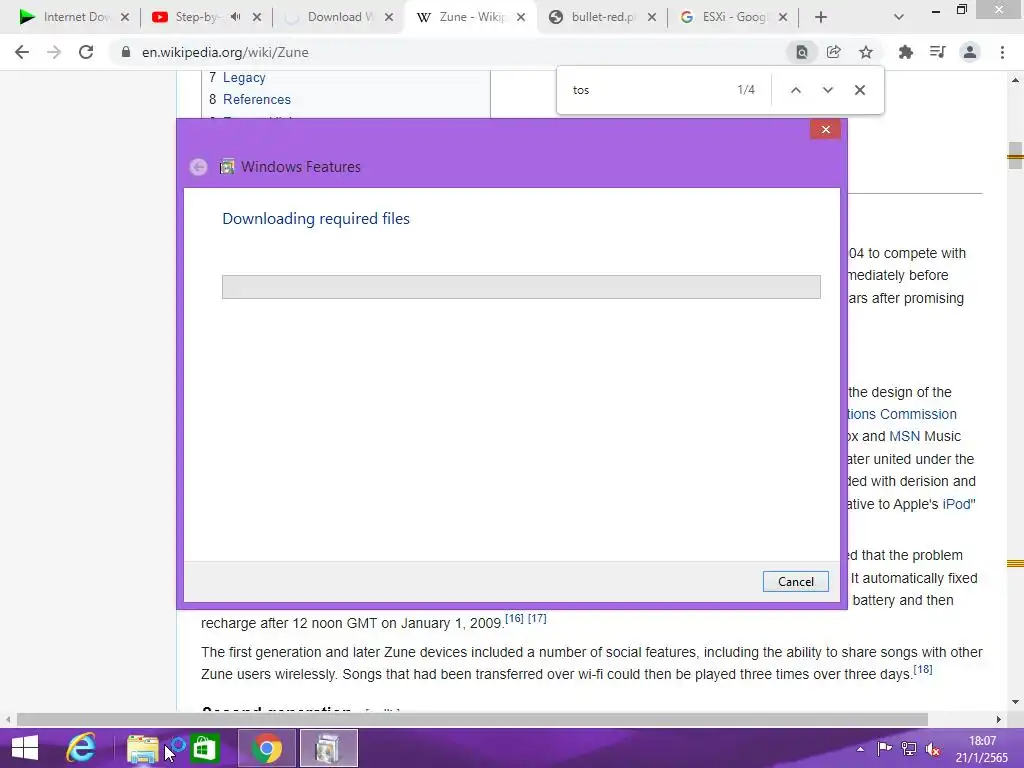Click the find-in-page search icon in address bar
This screenshot has width=1024, height=768.
[x=801, y=52]
